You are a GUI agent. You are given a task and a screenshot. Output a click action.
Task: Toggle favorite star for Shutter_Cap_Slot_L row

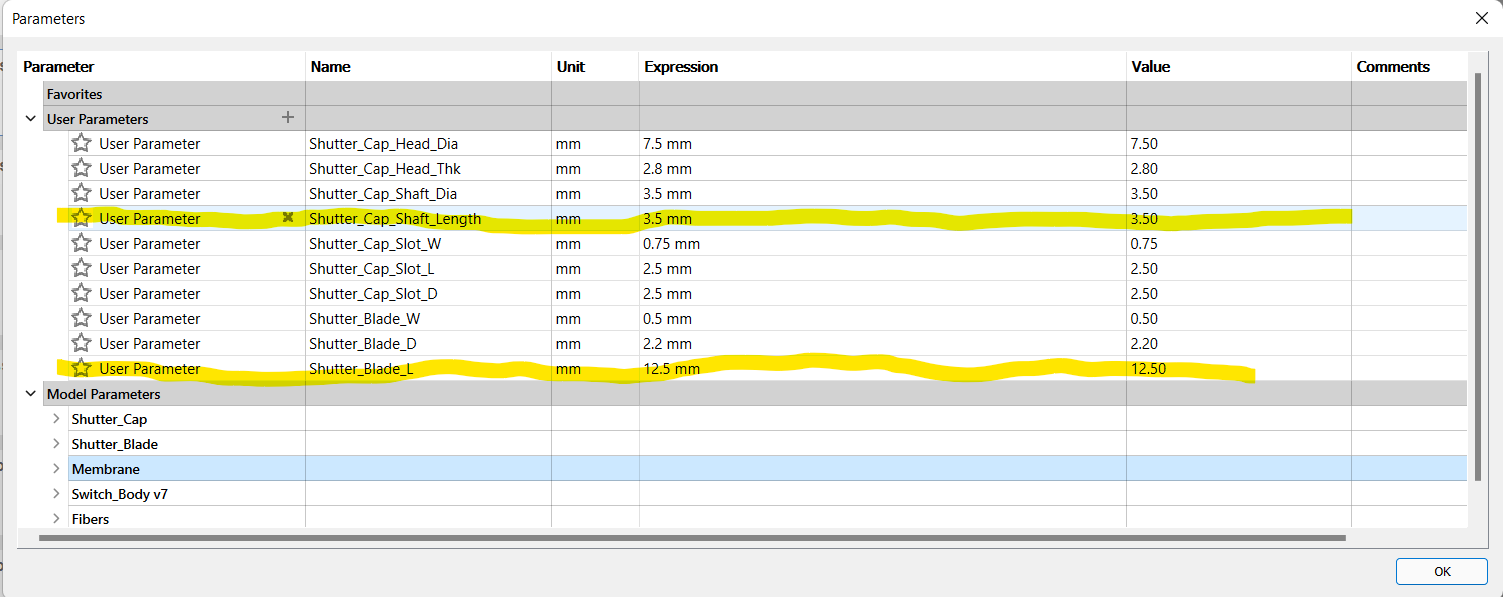coord(81,268)
